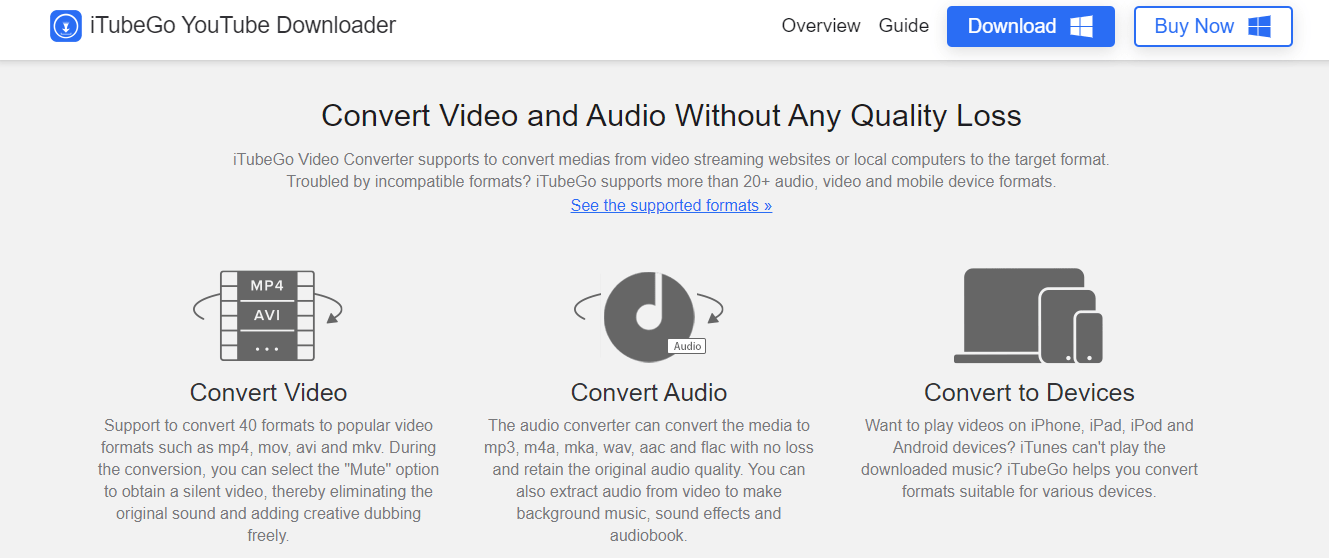Open the Overview nav item
The height and width of the screenshot is (558, 1329).
821,26
